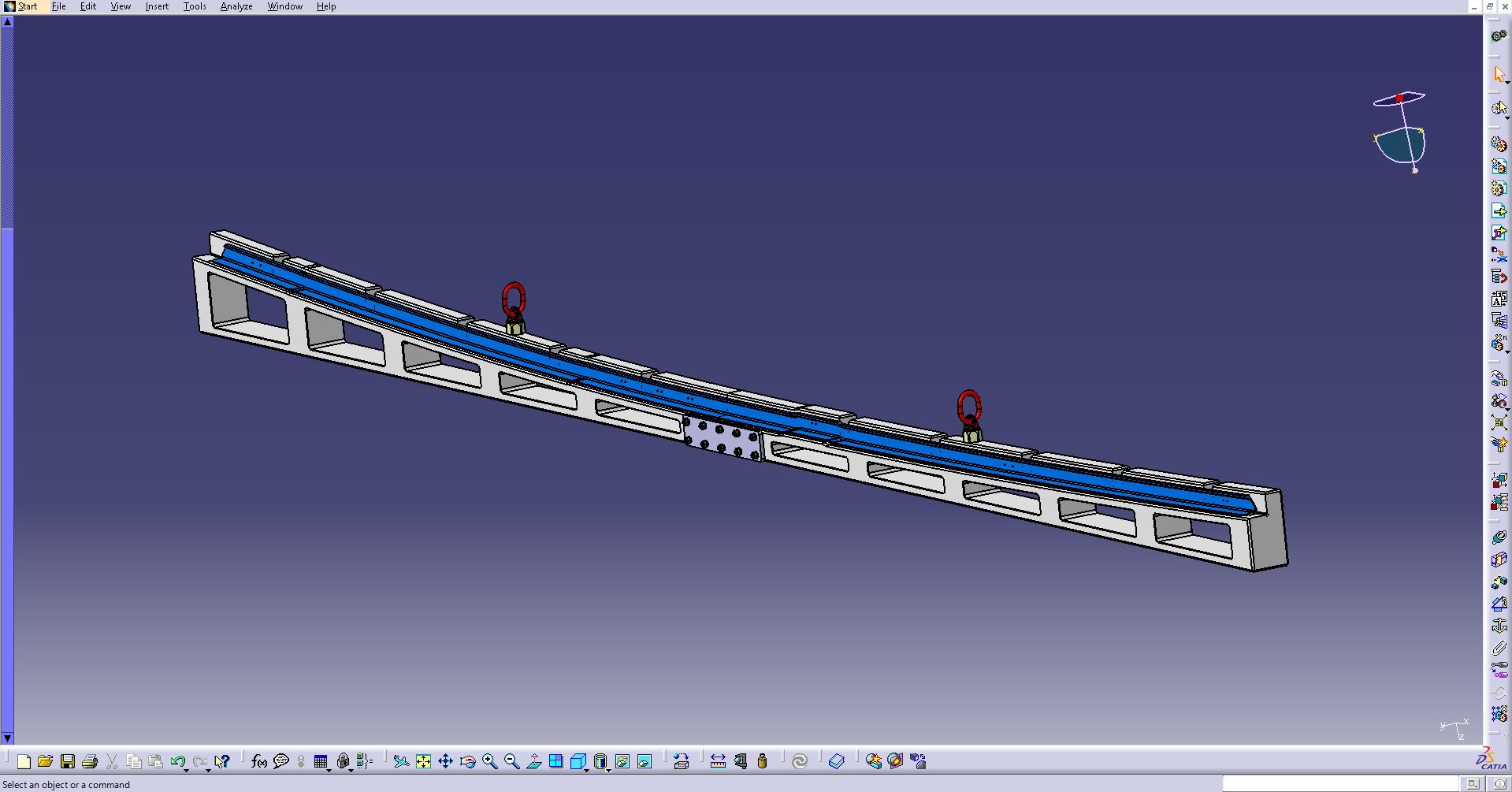Click the Fit All In view icon
Screen dimensions: 1512x792
[x=424, y=761]
